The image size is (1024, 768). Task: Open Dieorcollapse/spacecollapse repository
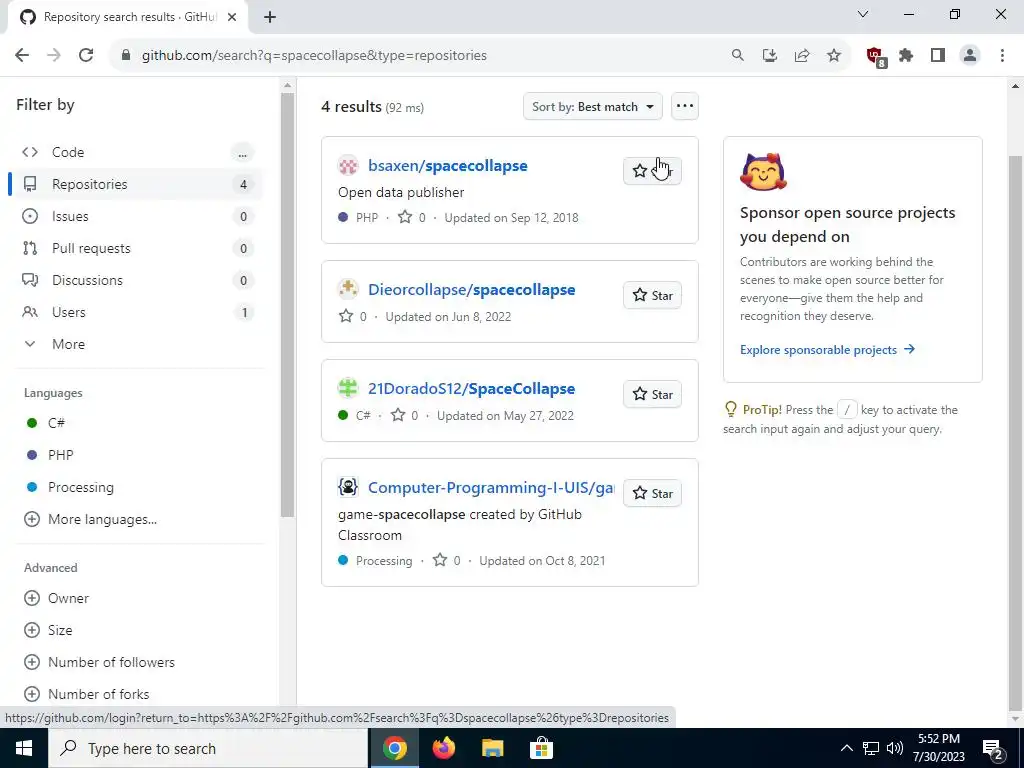tap(472, 290)
